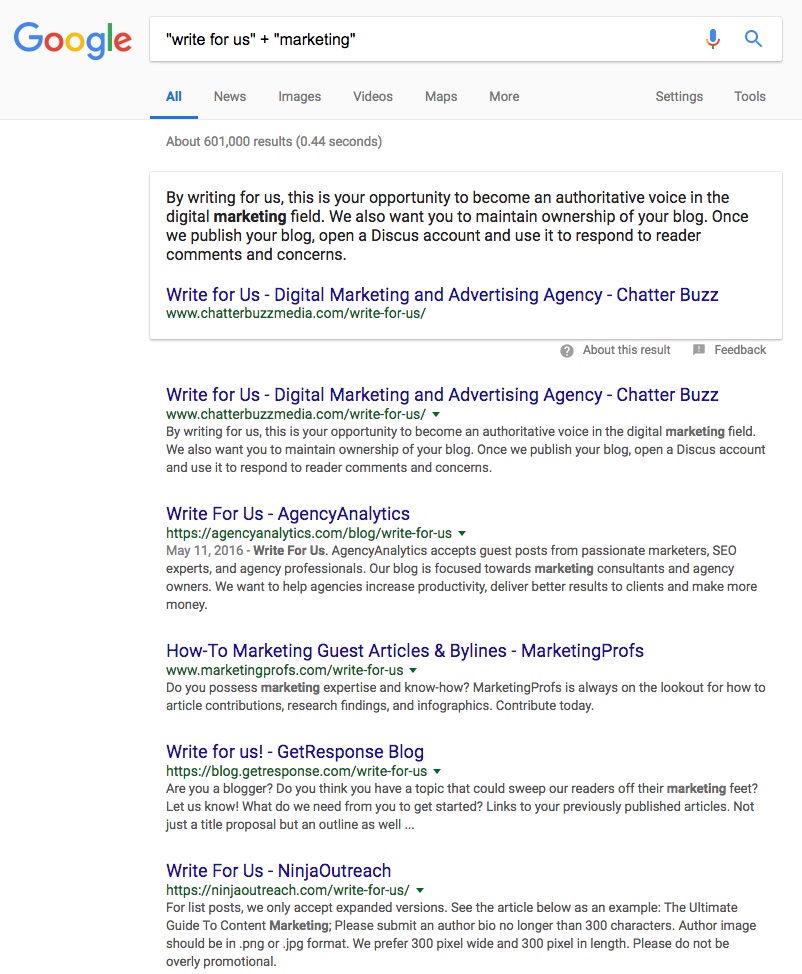The image size is (802, 974).
Task: Open the More search options menu
Action: click(x=504, y=96)
